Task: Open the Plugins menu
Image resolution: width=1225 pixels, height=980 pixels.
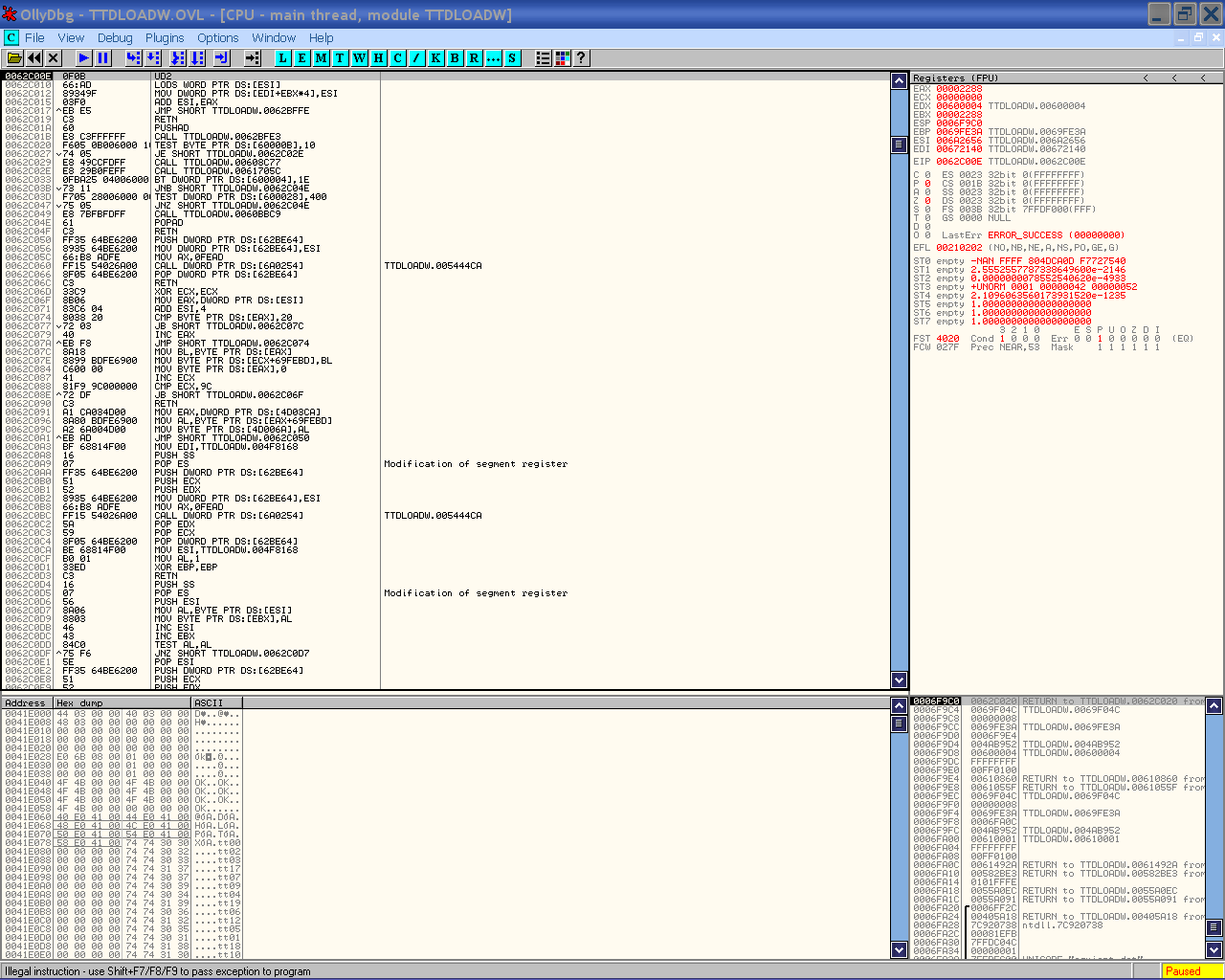Action: pyautogui.click(x=165, y=37)
